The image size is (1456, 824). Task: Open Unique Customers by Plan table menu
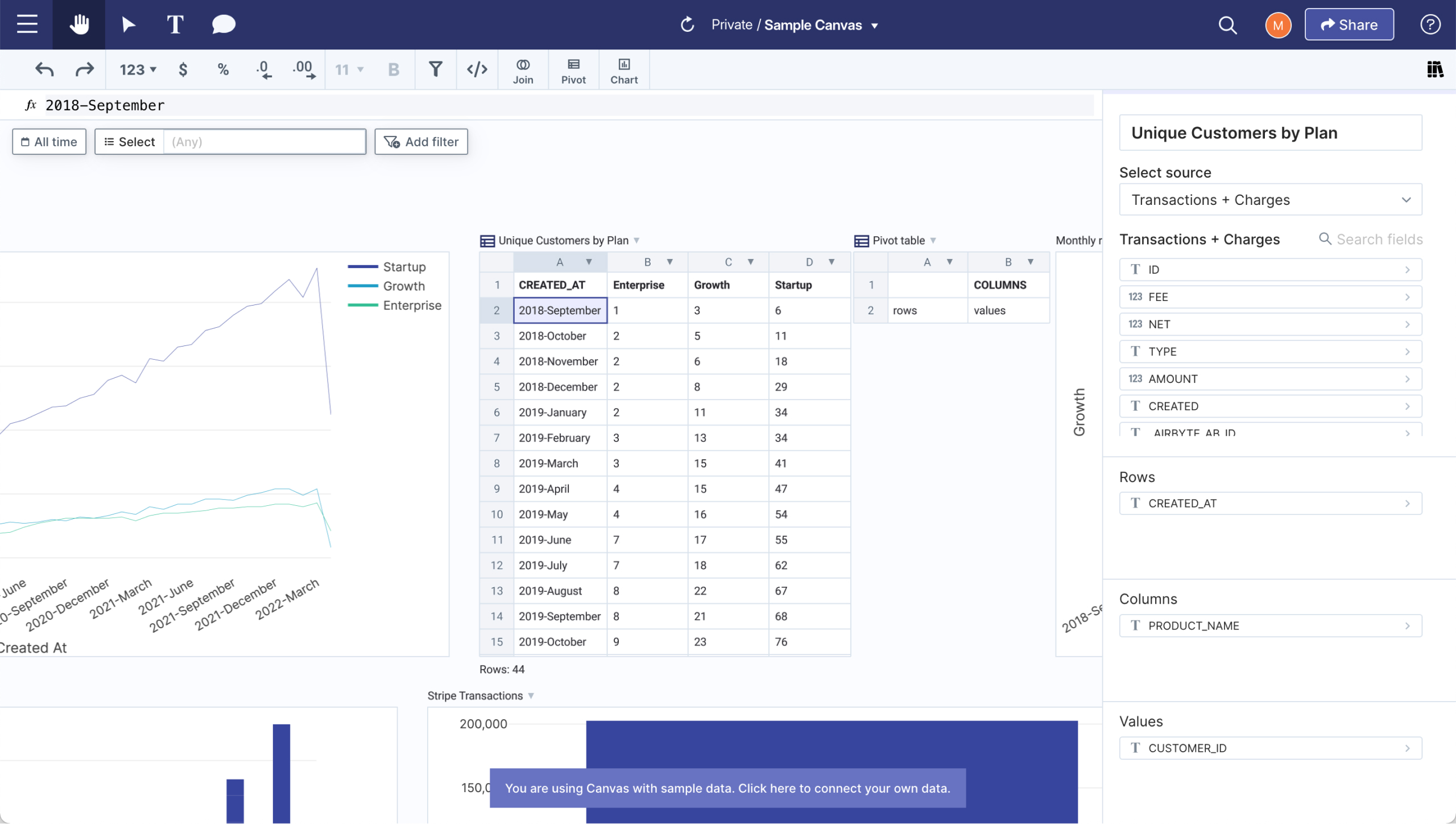(636, 241)
